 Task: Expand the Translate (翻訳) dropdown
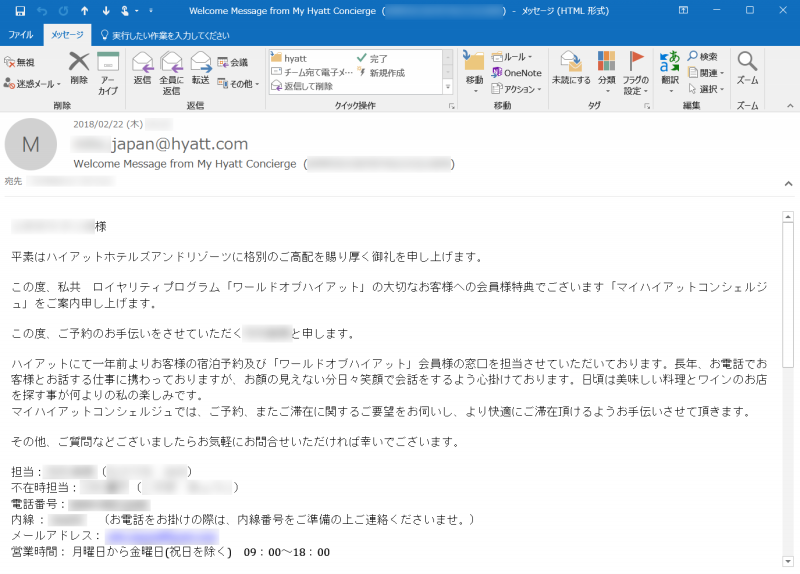[669, 73]
